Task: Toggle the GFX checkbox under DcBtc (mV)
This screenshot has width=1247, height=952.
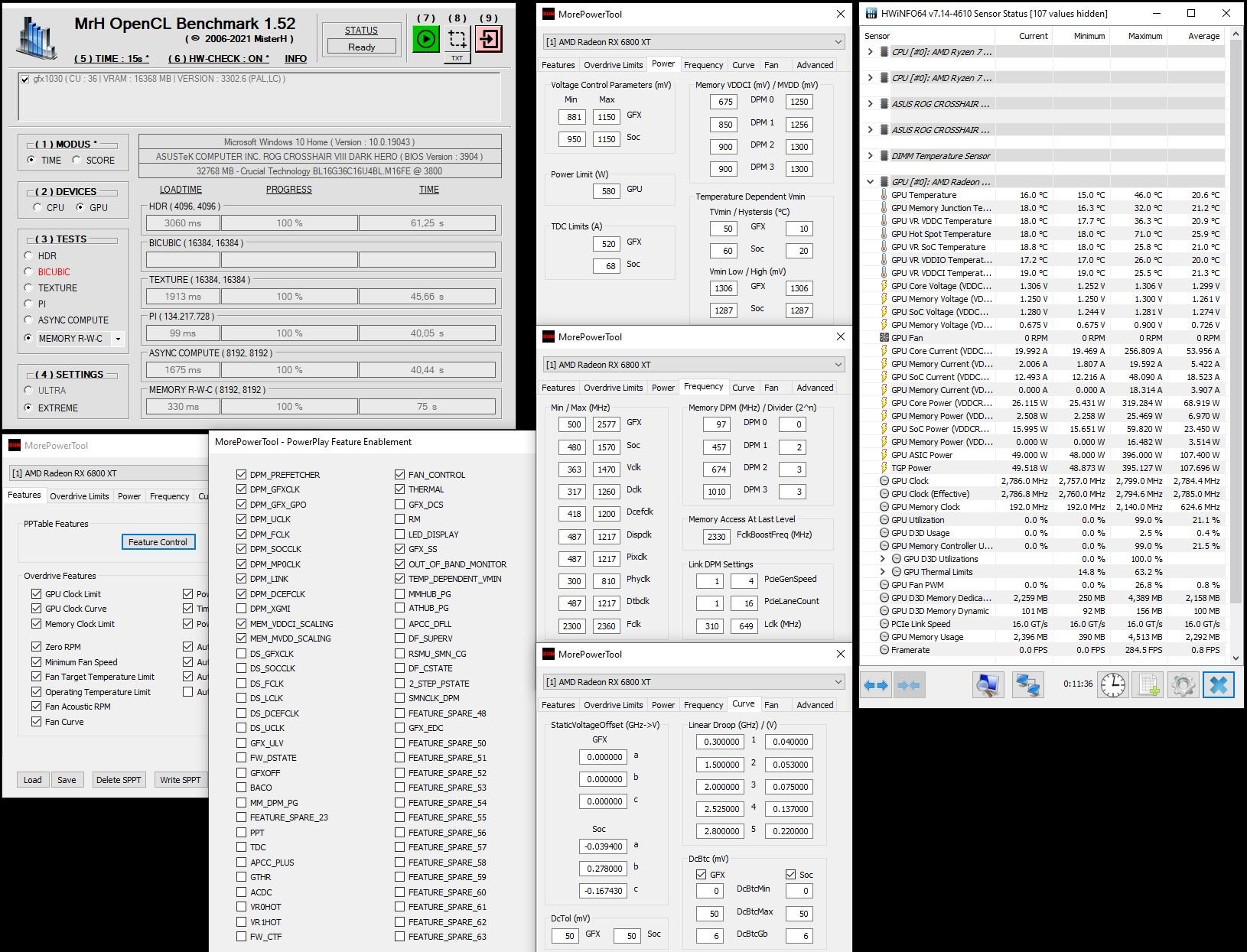Action: tap(702, 874)
